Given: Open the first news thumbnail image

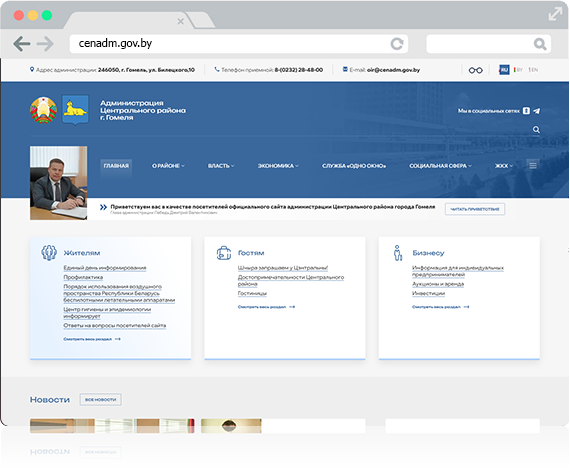Looking at the screenshot, I should pyautogui.click(x=112, y=426).
